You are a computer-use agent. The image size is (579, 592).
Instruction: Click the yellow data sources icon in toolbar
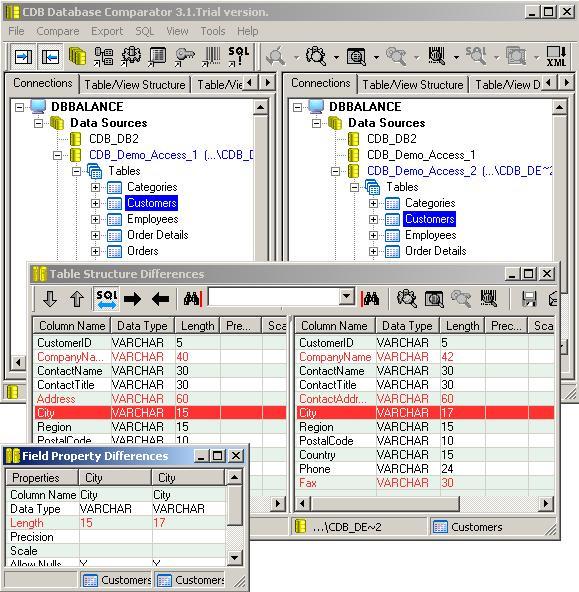coord(77,57)
